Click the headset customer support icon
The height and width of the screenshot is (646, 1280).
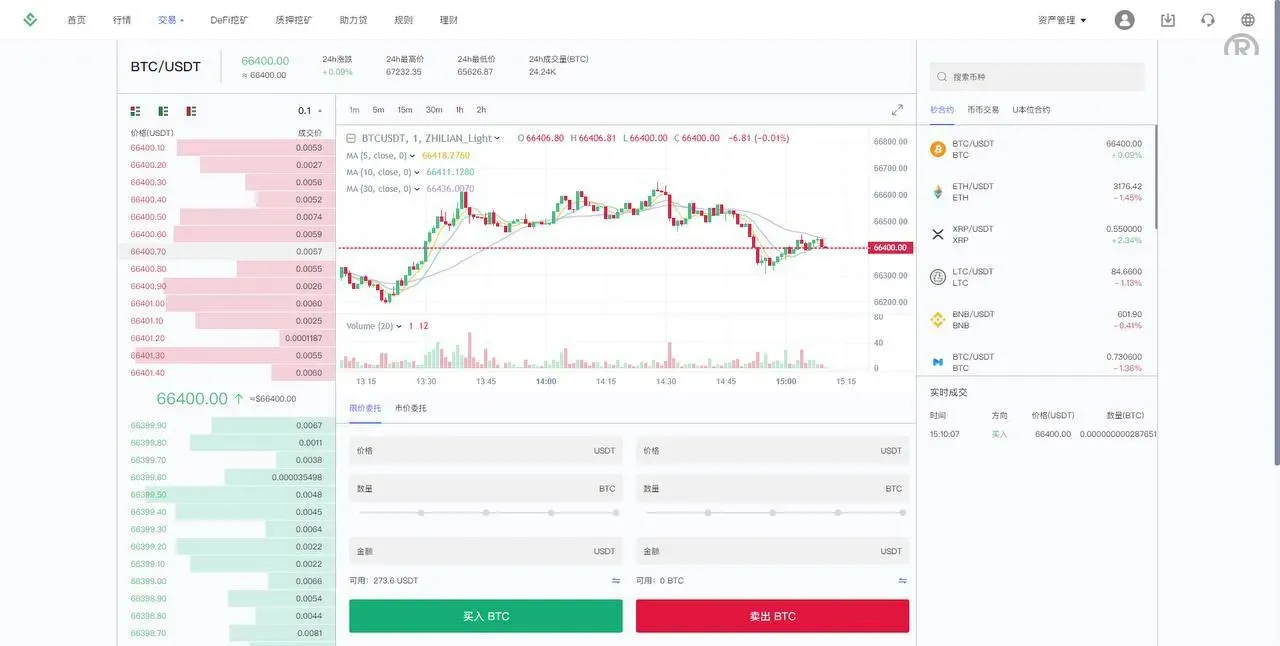1206,18
